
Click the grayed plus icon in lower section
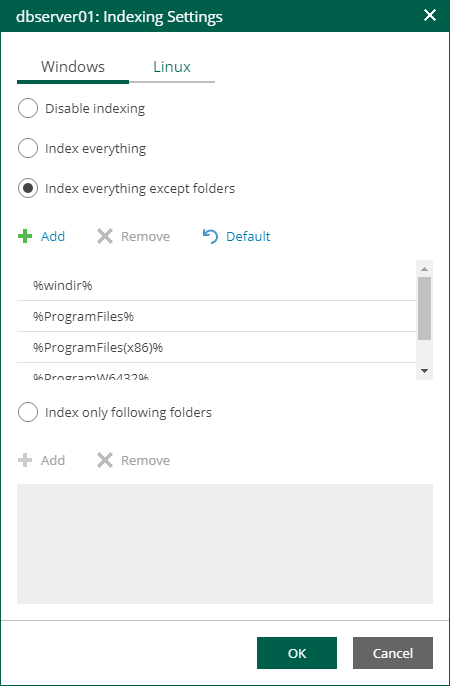[25, 460]
